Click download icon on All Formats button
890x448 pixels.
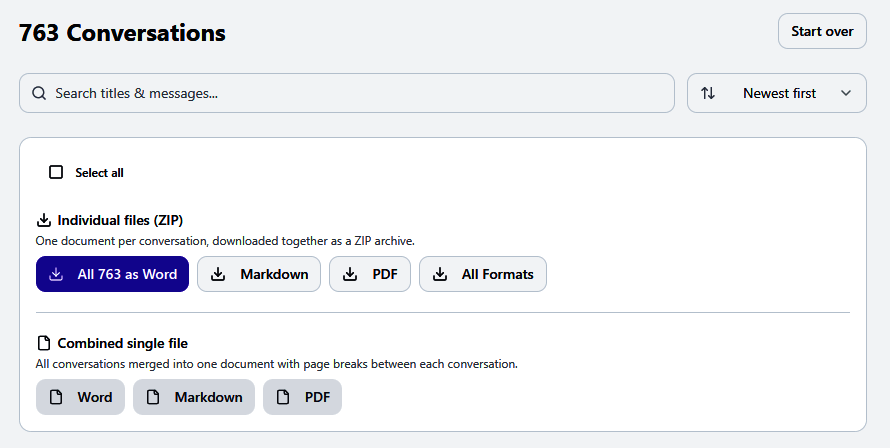440,274
